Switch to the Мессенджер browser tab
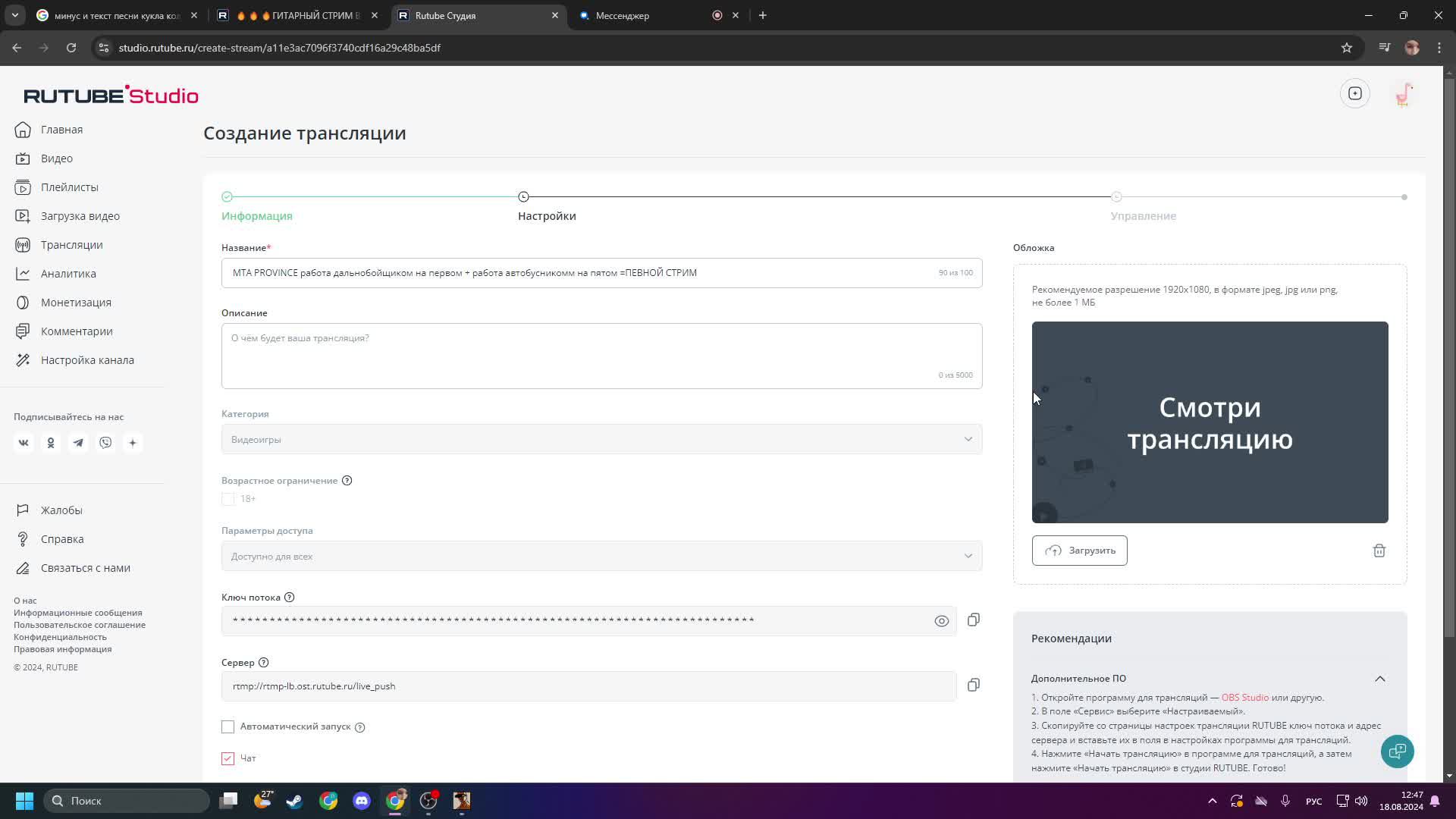This screenshot has height=819, width=1456. 622,15
